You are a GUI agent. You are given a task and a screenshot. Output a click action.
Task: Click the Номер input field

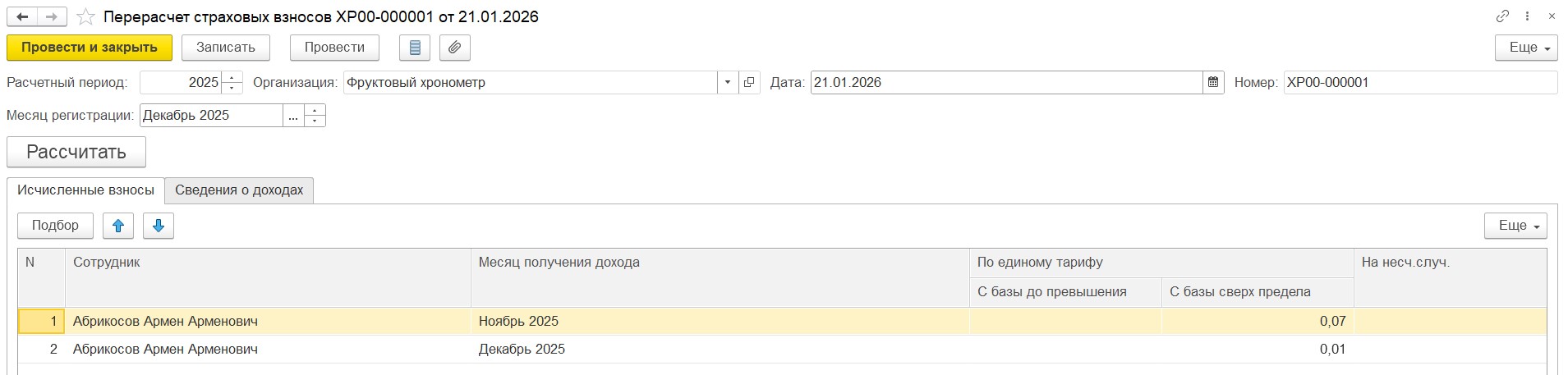tap(1419, 82)
